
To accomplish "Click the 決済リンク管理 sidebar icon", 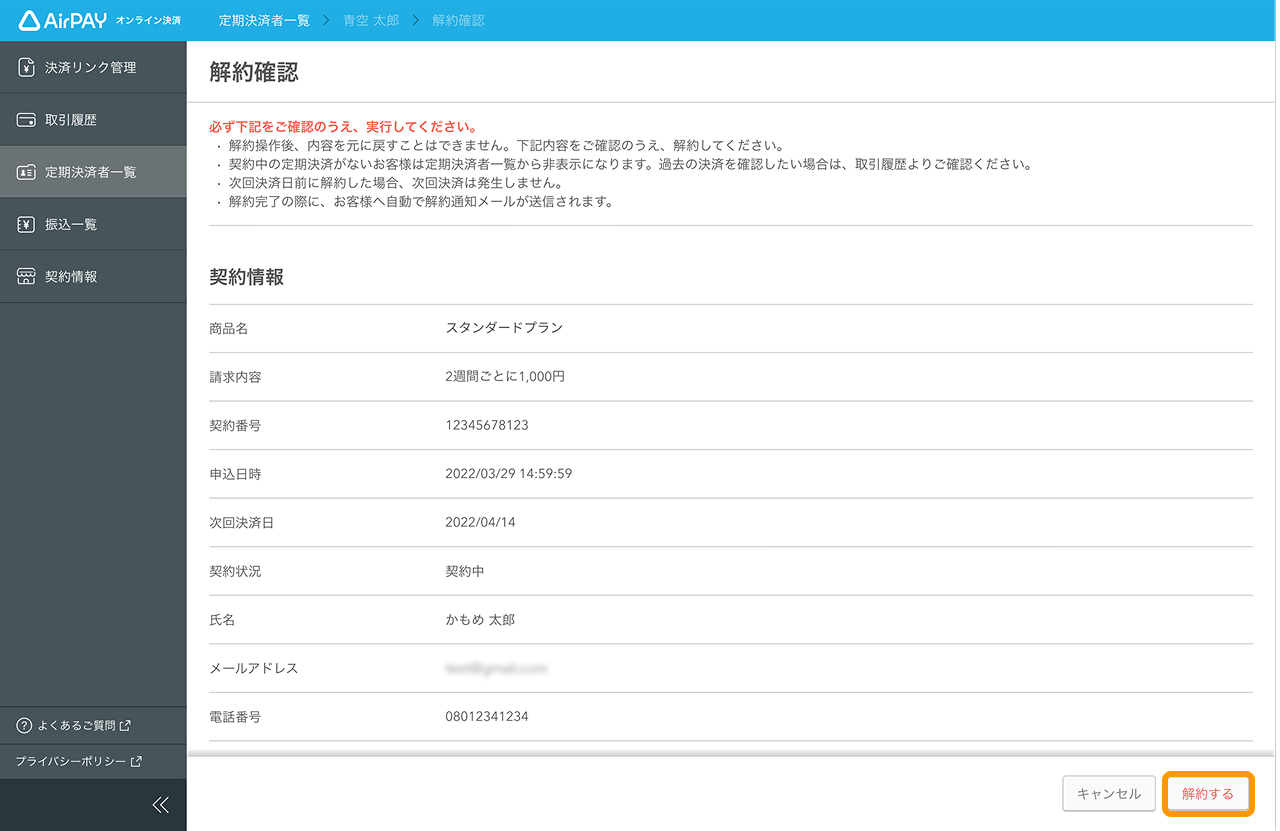I will (x=27, y=68).
